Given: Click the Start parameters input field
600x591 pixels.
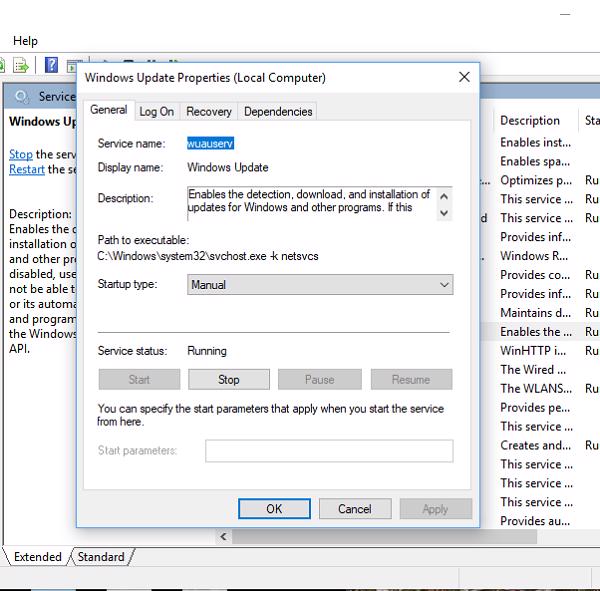Looking at the screenshot, I should [329, 451].
